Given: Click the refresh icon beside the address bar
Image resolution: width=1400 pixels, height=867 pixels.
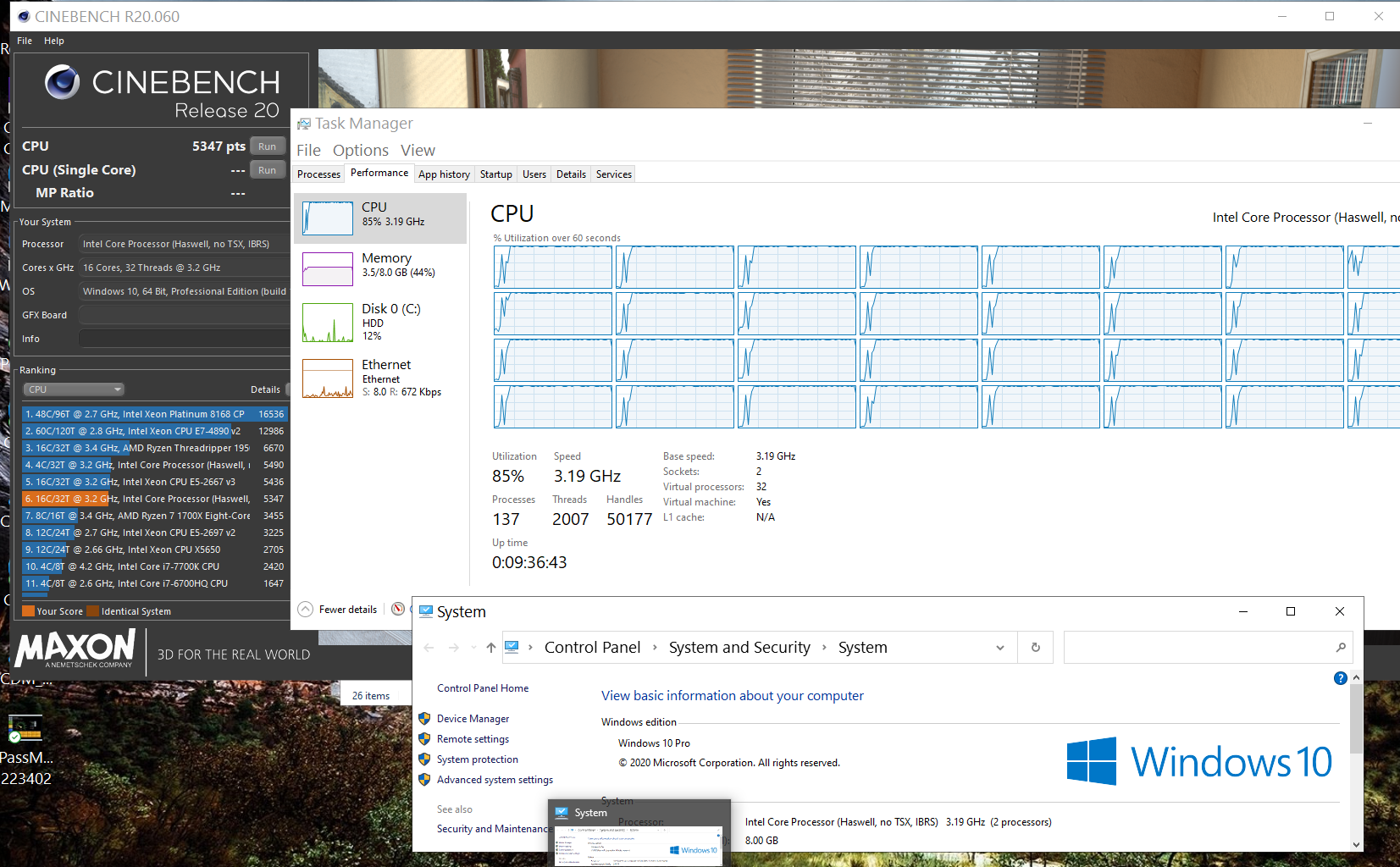Looking at the screenshot, I should coord(1035,647).
